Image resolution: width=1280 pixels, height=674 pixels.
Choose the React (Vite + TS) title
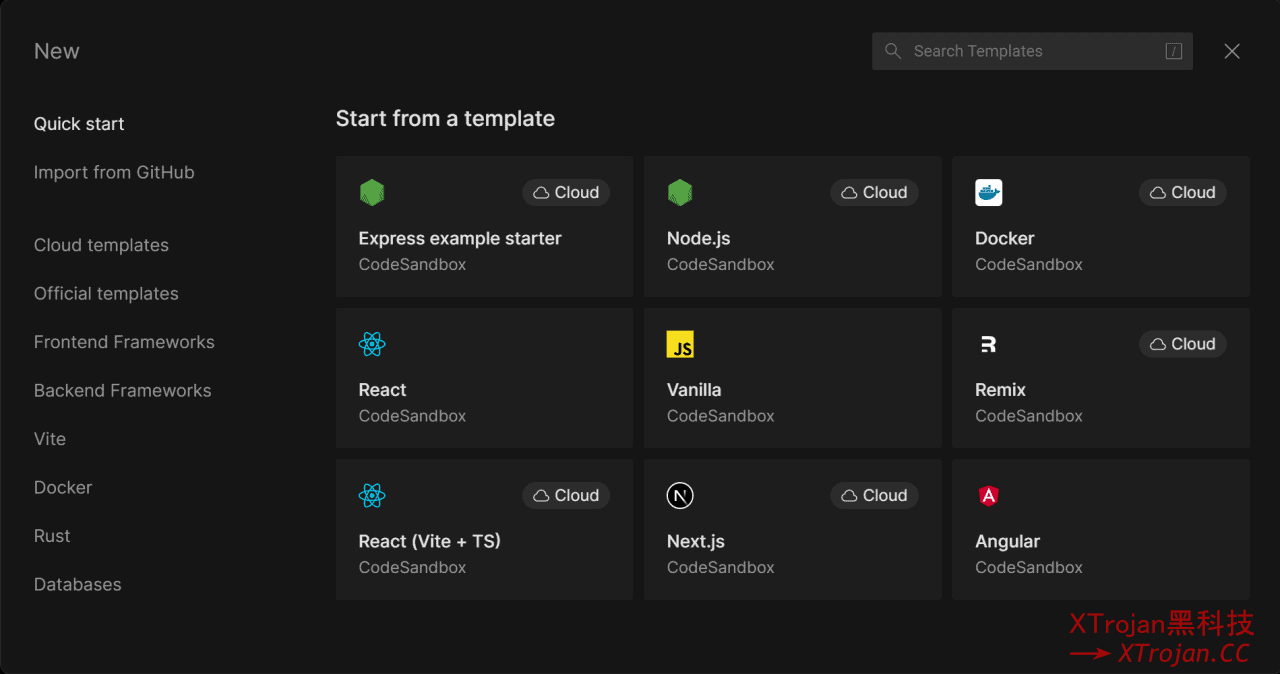tap(430, 541)
